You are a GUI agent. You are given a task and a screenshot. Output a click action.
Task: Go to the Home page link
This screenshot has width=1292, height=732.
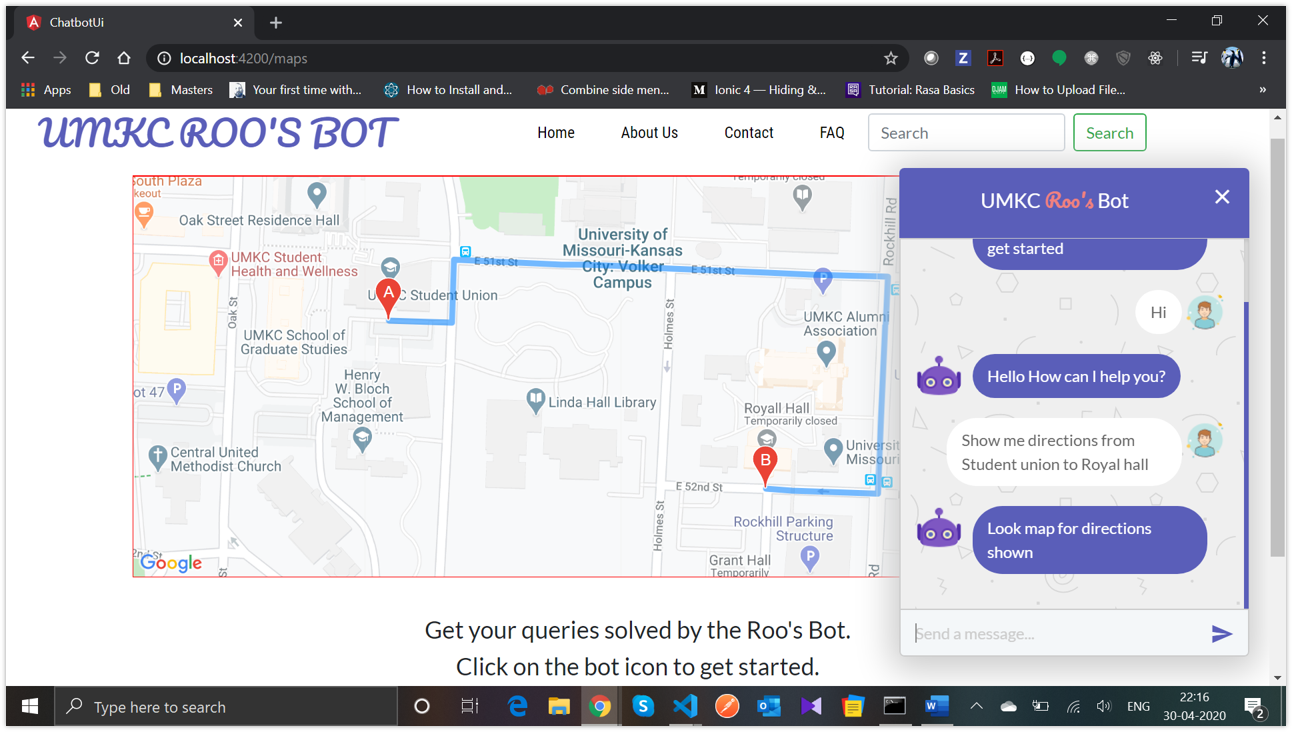click(x=556, y=133)
